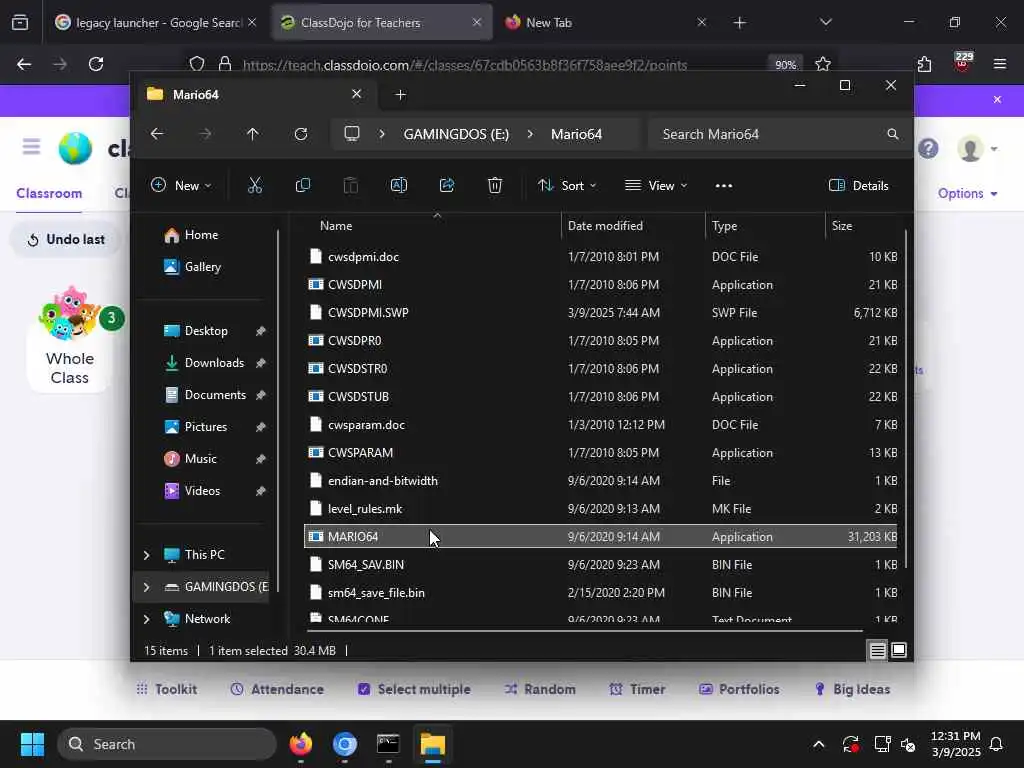Open Chromium icon in the taskbar
The height and width of the screenshot is (768, 1024).
click(345, 744)
